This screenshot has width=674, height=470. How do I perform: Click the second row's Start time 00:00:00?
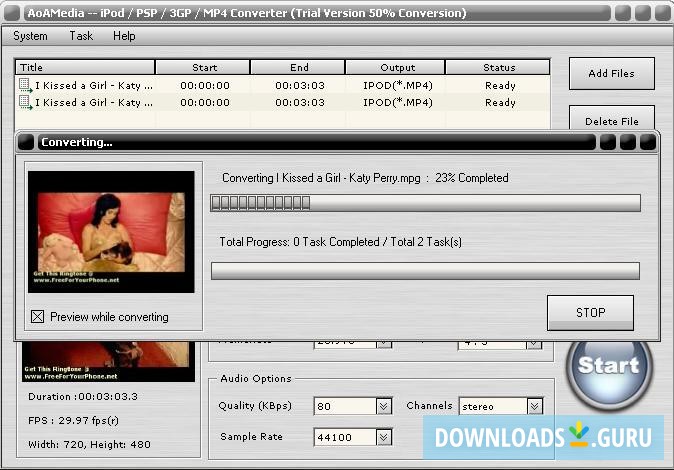pos(205,103)
